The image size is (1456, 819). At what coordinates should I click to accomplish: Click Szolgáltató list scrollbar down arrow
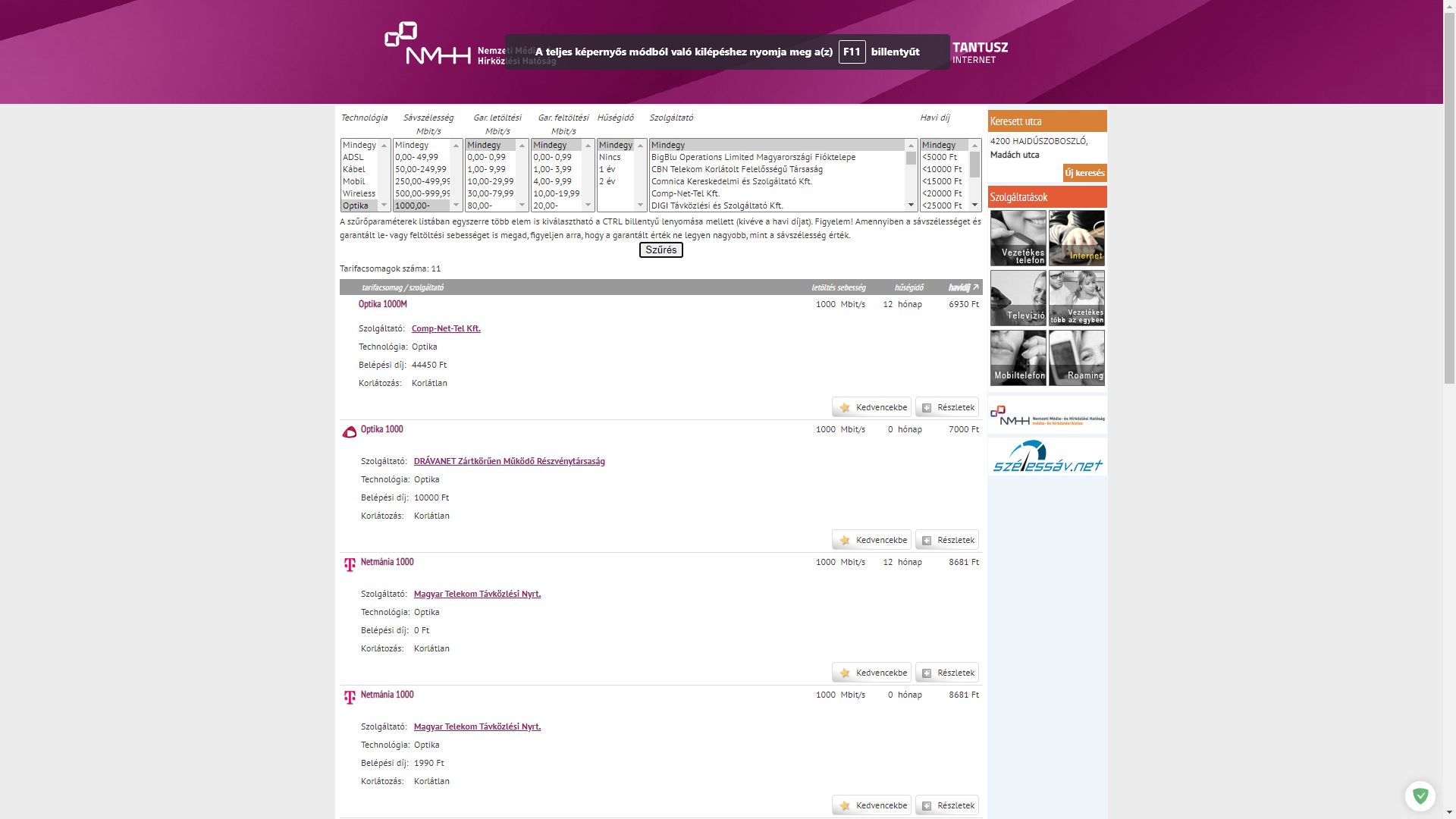(911, 206)
